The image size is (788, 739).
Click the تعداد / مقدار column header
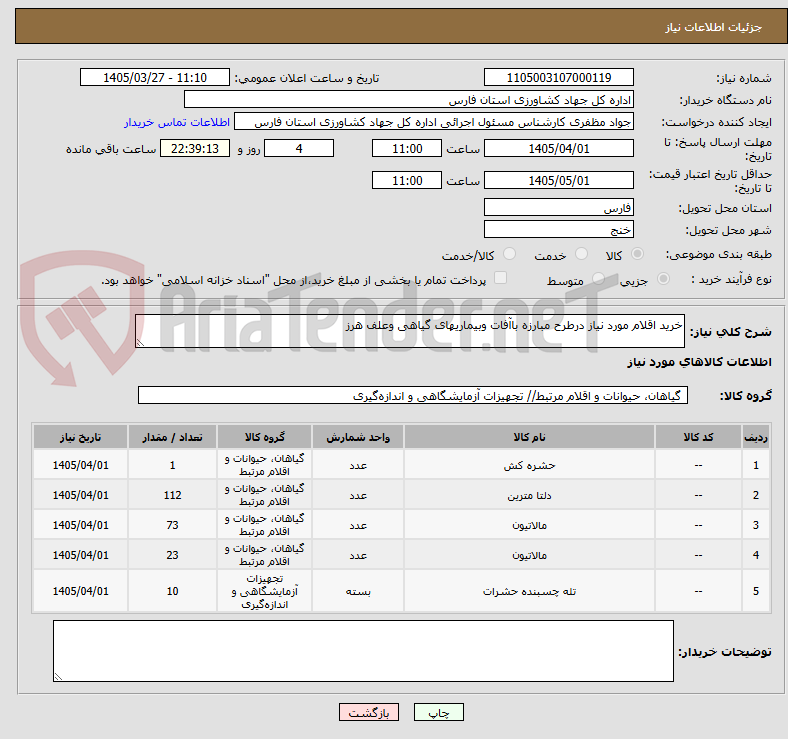coord(172,437)
